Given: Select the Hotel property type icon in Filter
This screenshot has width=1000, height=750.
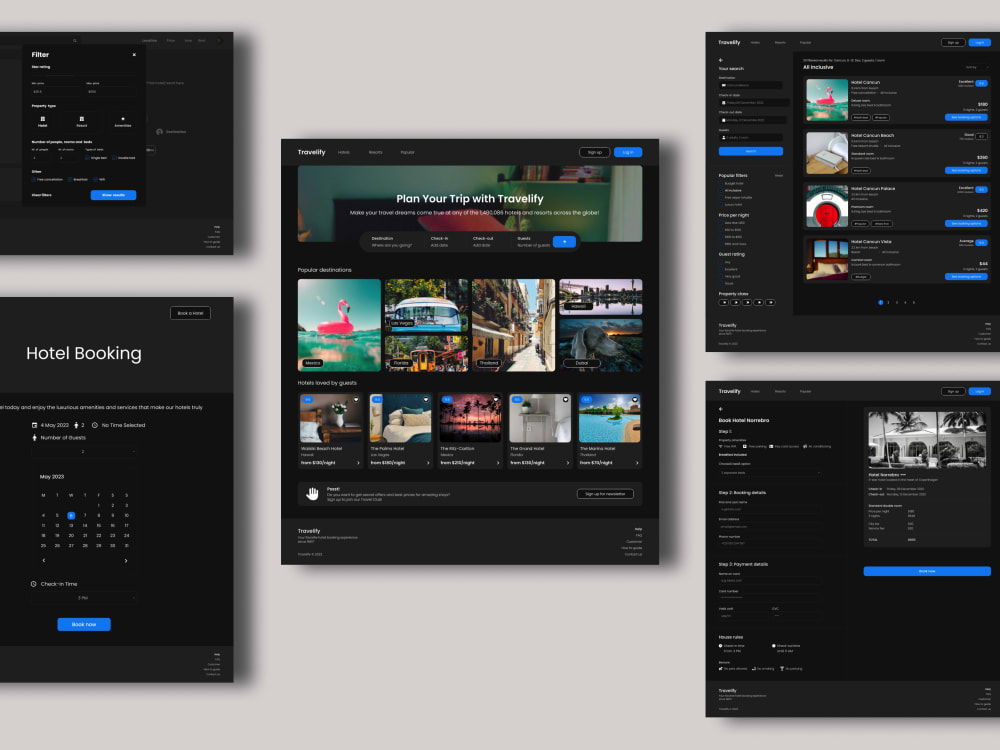Looking at the screenshot, I should click(43, 119).
